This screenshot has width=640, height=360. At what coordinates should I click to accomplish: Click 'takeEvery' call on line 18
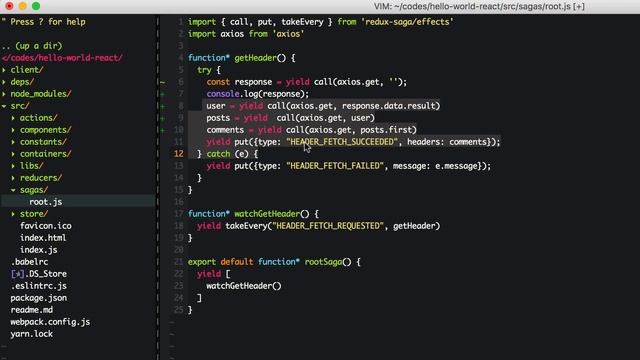[x=246, y=226]
